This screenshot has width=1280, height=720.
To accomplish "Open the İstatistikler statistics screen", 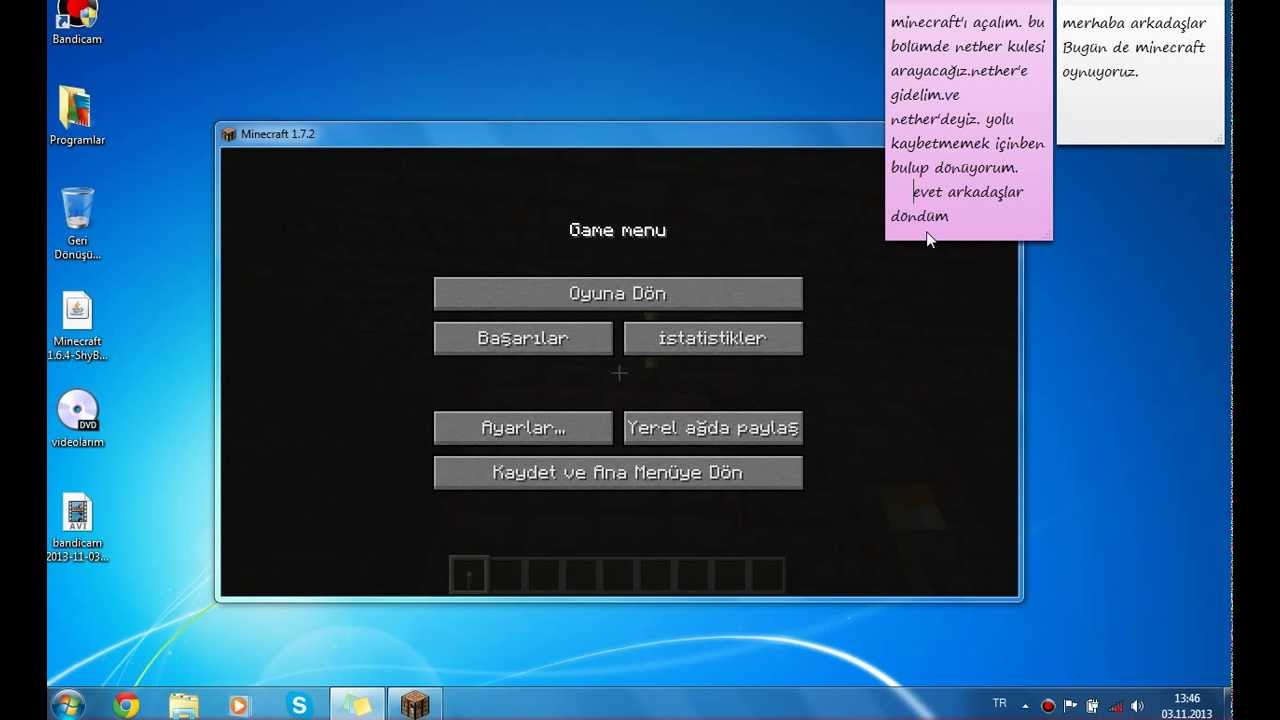I will (x=713, y=338).
